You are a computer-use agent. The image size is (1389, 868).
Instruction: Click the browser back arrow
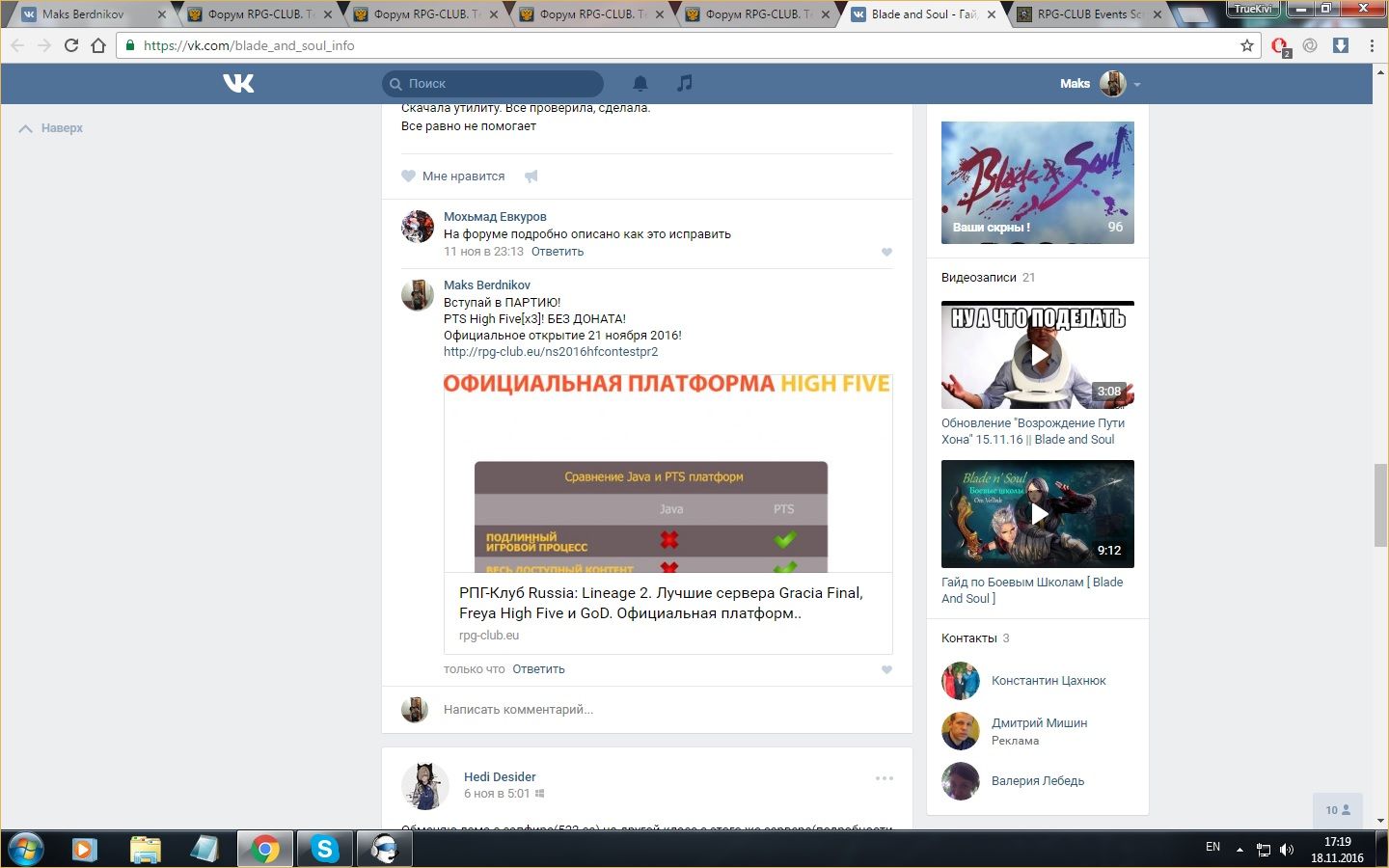coord(18,45)
